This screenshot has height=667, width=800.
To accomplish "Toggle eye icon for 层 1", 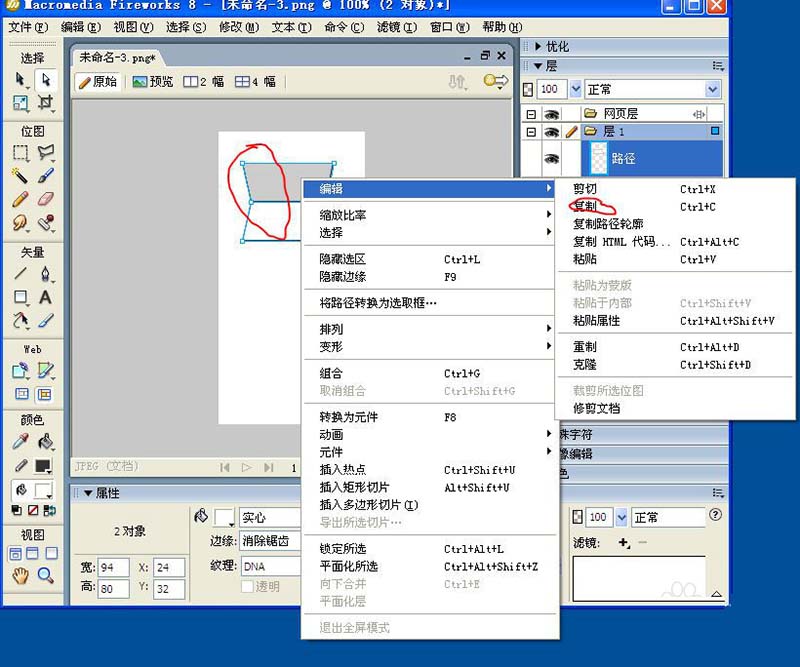I will [x=551, y=131].
